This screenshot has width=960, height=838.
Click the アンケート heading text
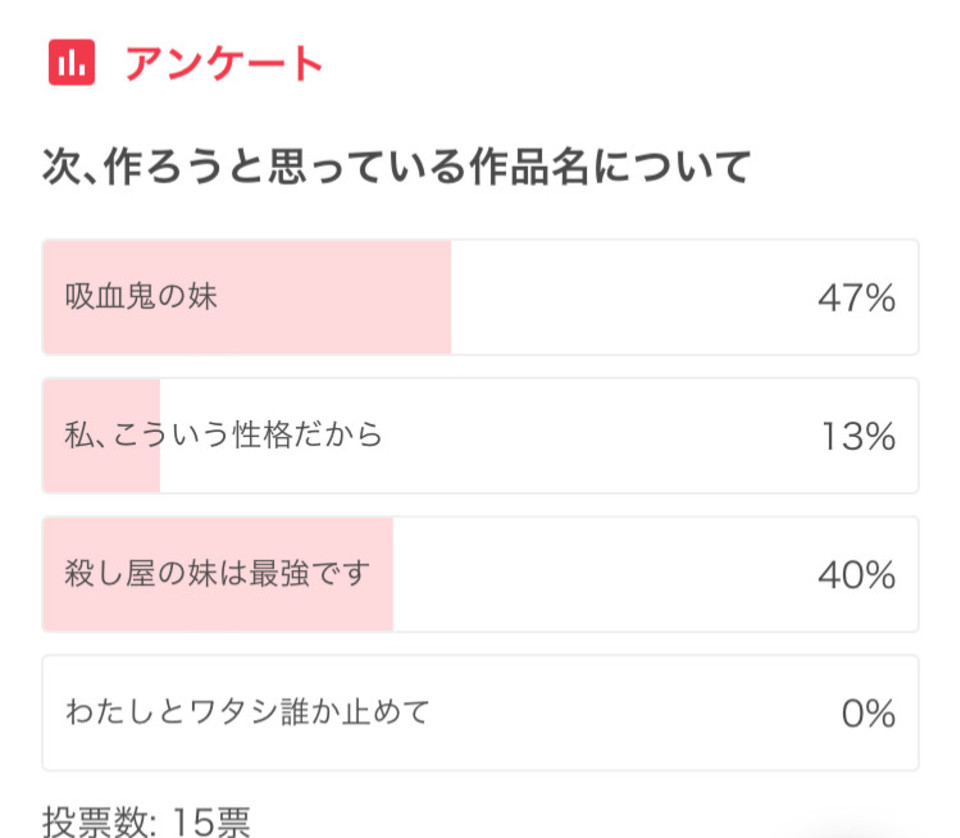click(224, 63)
